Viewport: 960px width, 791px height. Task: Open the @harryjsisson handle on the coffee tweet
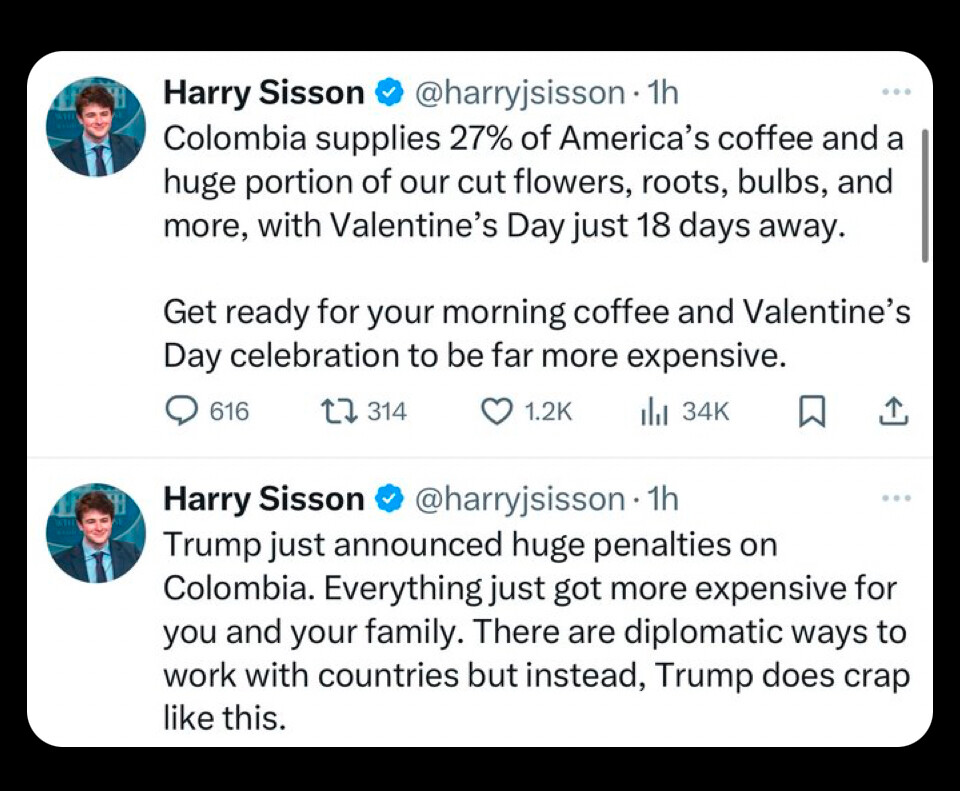518,93
